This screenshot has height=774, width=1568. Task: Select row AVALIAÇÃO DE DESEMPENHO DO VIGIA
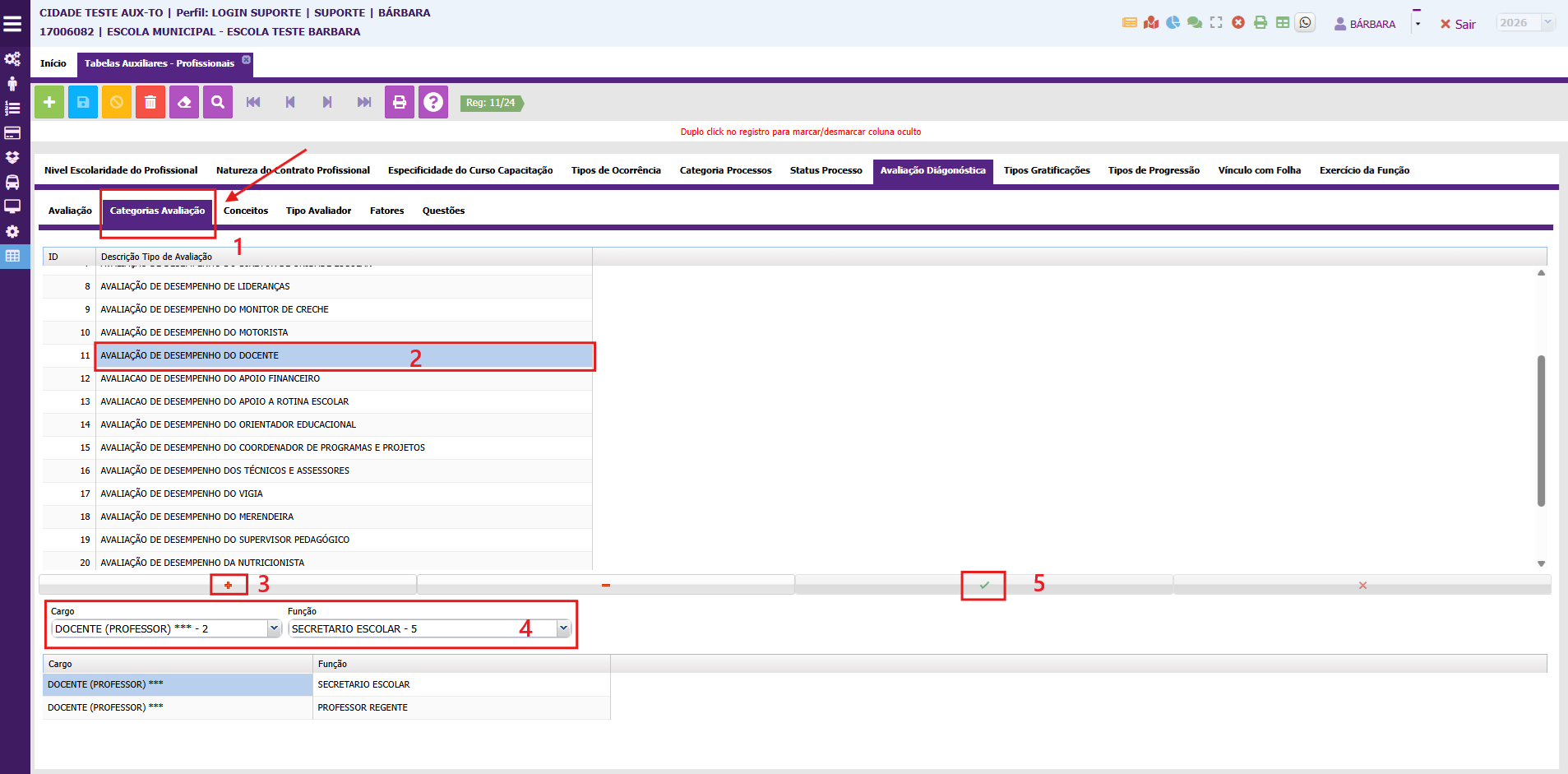pyautogui.click(x=182, y=494)
